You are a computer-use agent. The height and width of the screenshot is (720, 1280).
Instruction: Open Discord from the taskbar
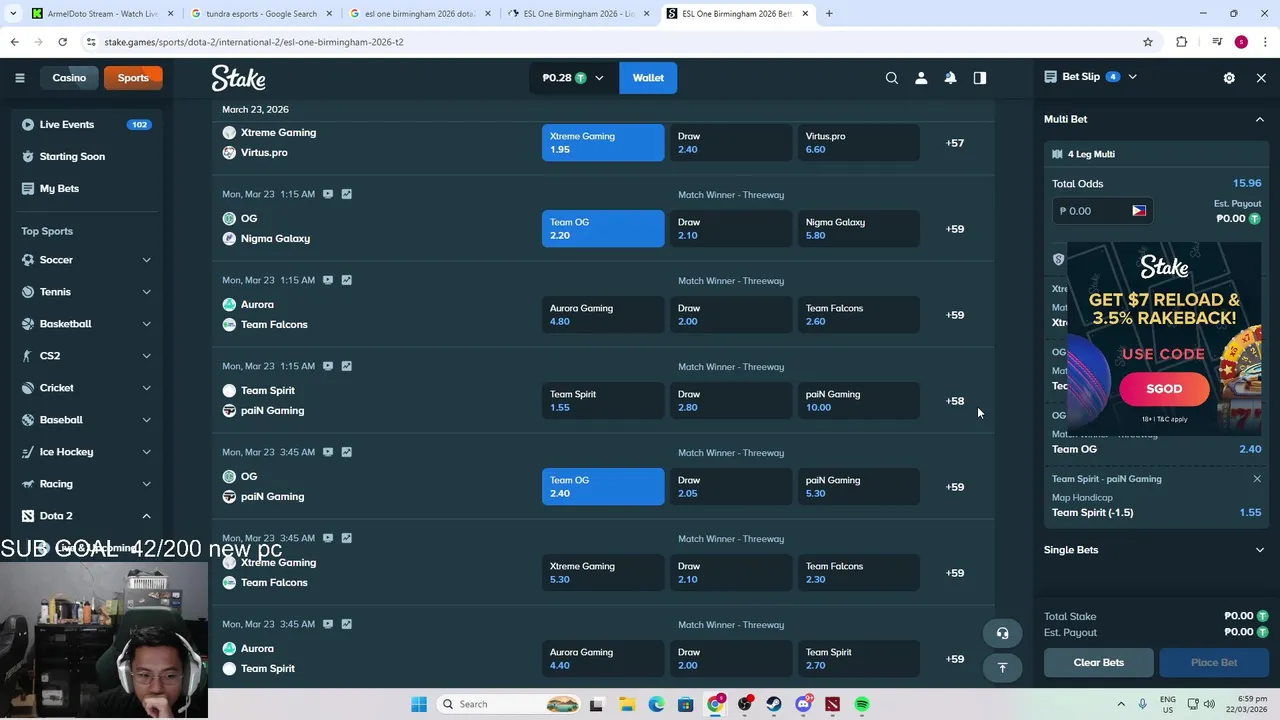803,704
